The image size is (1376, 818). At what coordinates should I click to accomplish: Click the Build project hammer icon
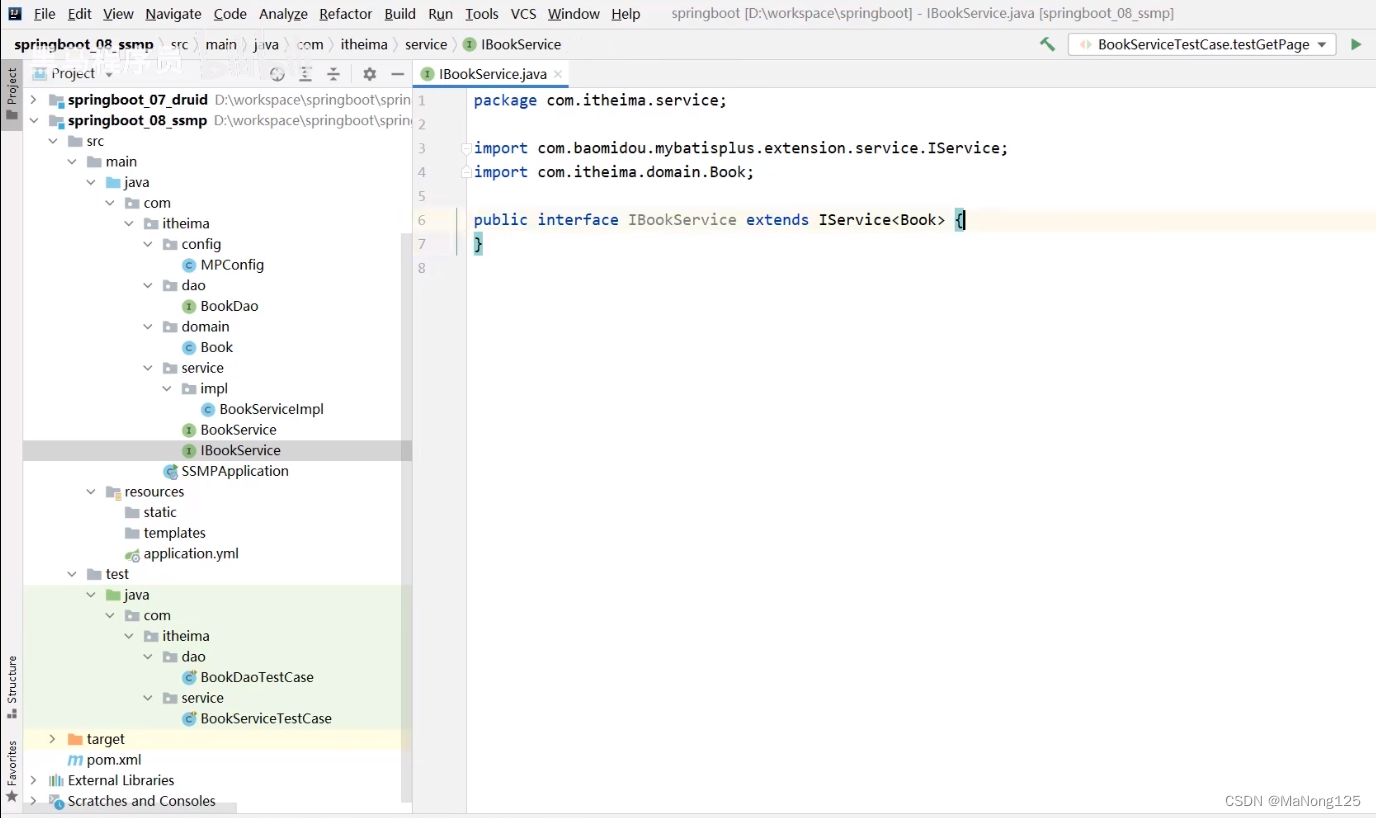[x=1047, y=44]
